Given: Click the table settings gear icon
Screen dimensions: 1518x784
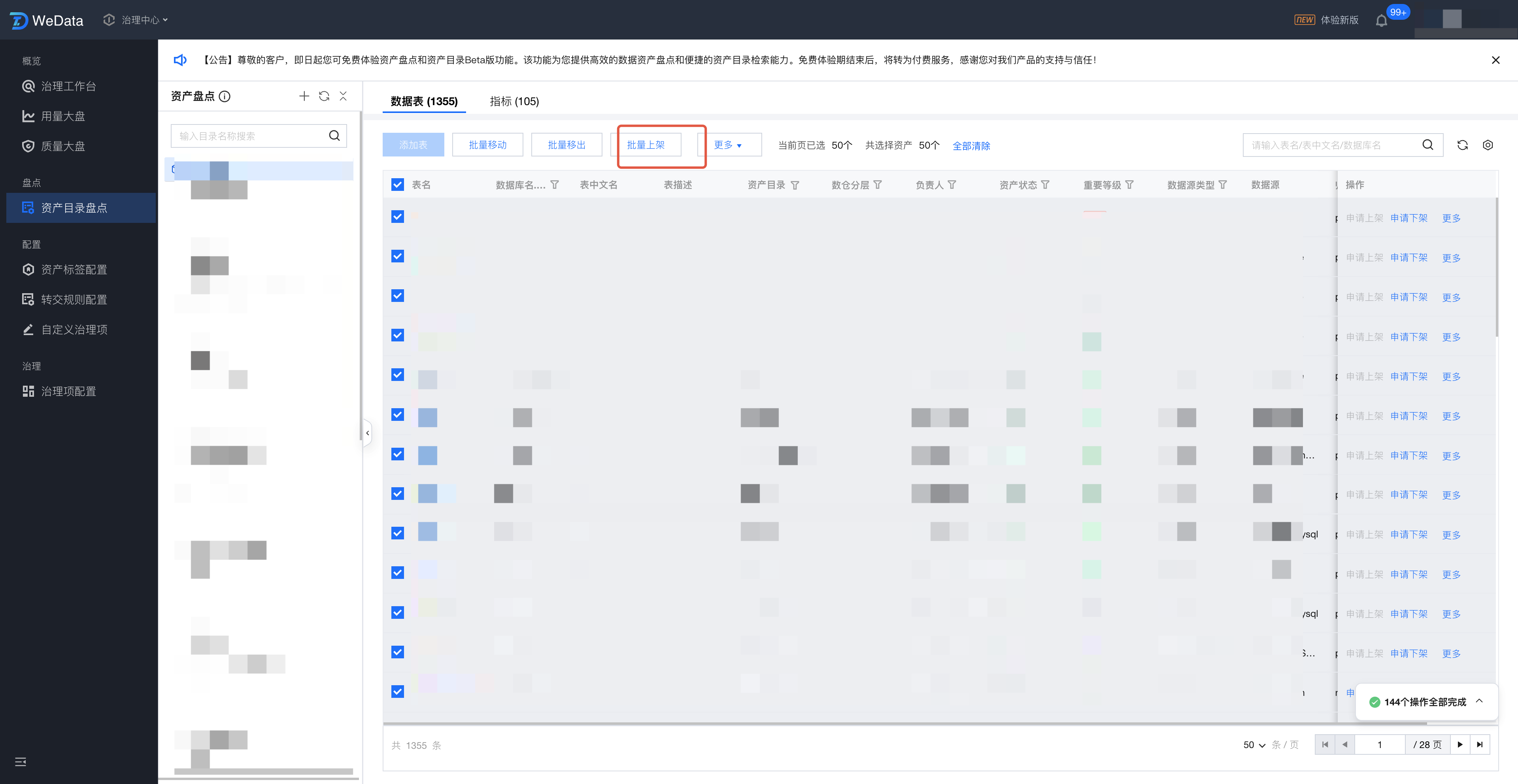Looking at the screenshot, I should [x=1487, y=145].
